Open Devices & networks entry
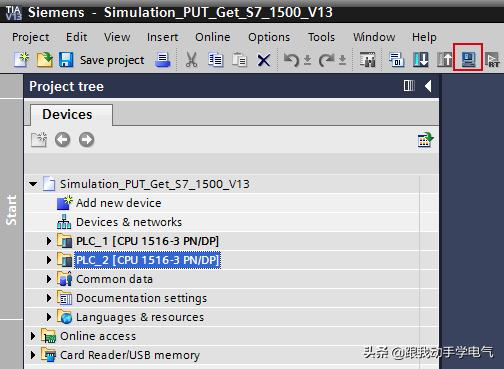The width and height of the screenshot is (504, 369). (129, 222)
